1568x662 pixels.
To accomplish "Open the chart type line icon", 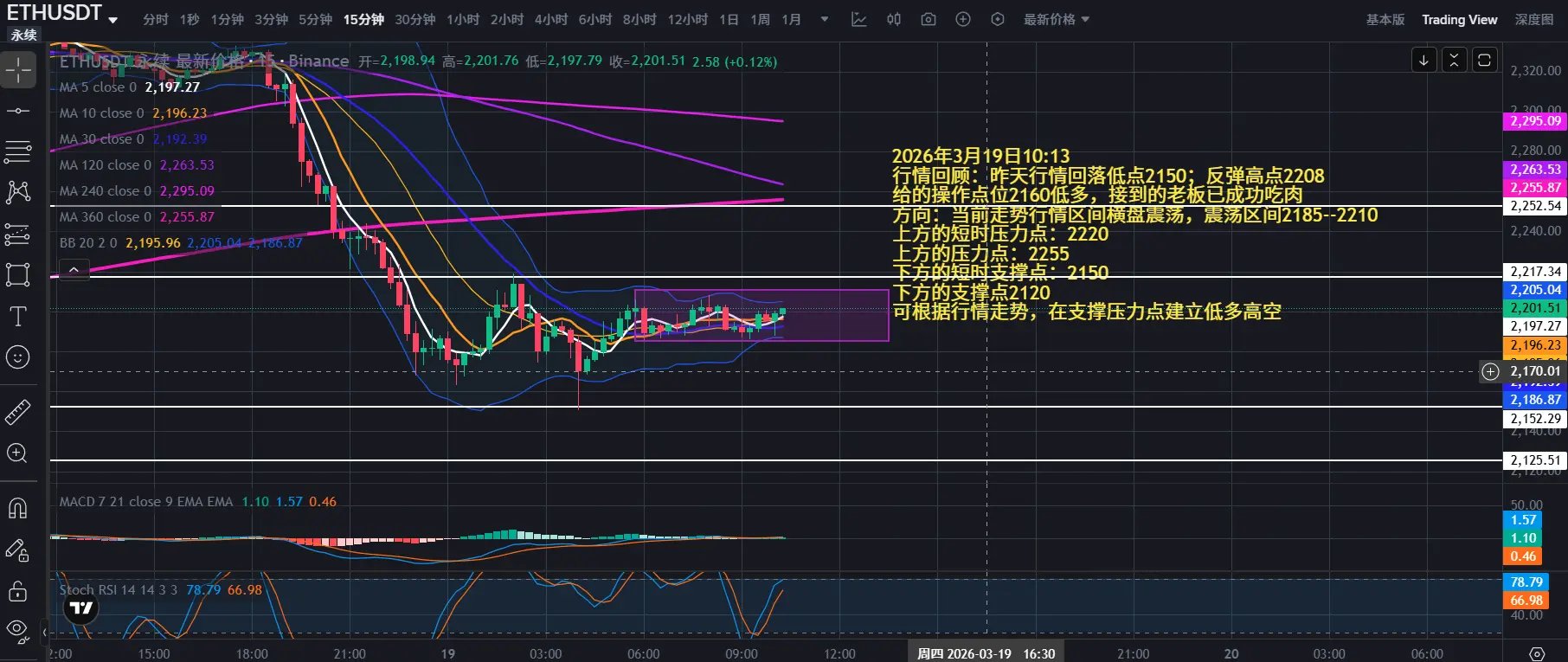I will pos(859,19).
